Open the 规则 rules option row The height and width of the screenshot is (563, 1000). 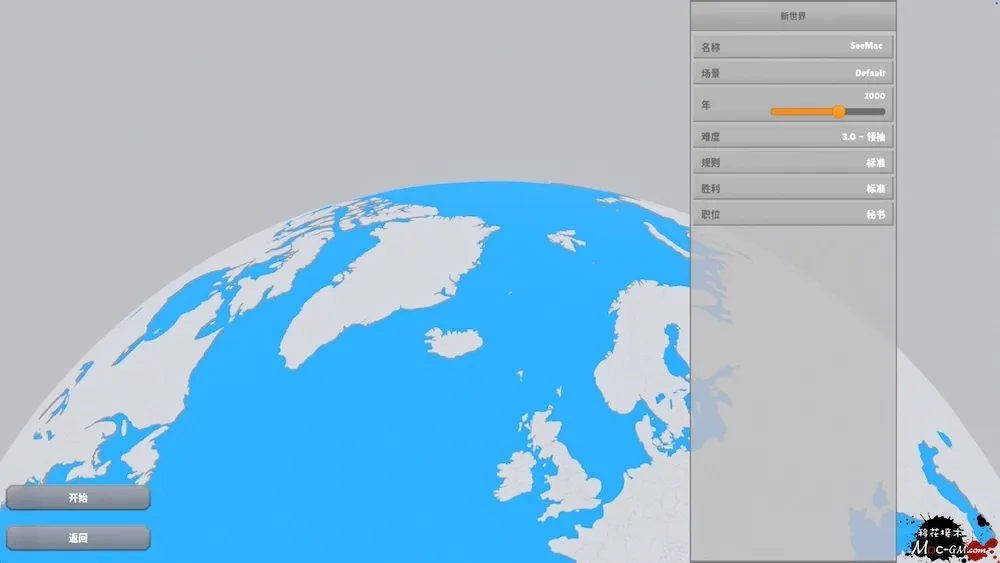pos(793,163)
